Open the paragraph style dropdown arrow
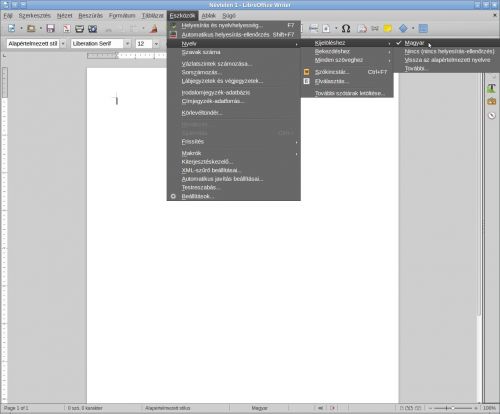 [63, 44]
